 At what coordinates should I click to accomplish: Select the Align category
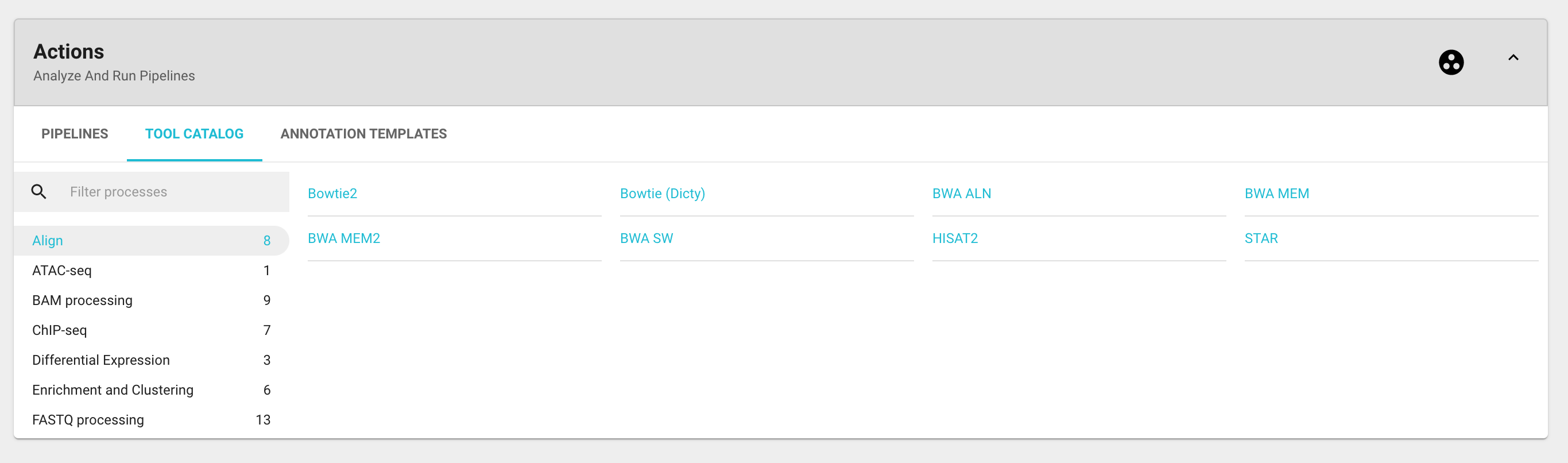48,241
